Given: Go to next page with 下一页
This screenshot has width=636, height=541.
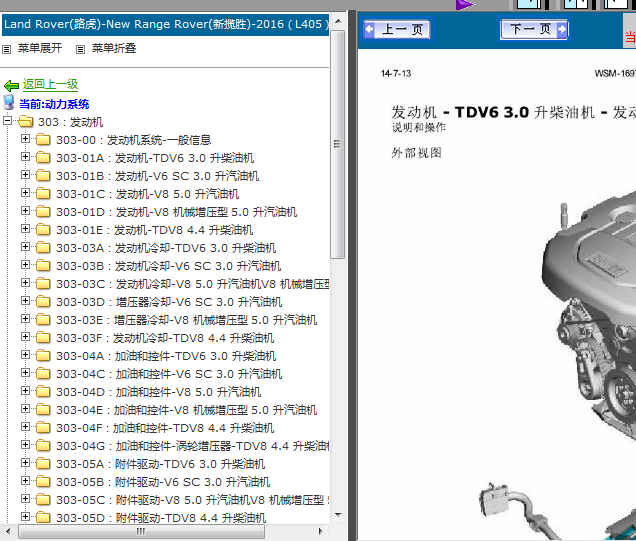Looking at the screenshot, I should [x=534, y=29].
